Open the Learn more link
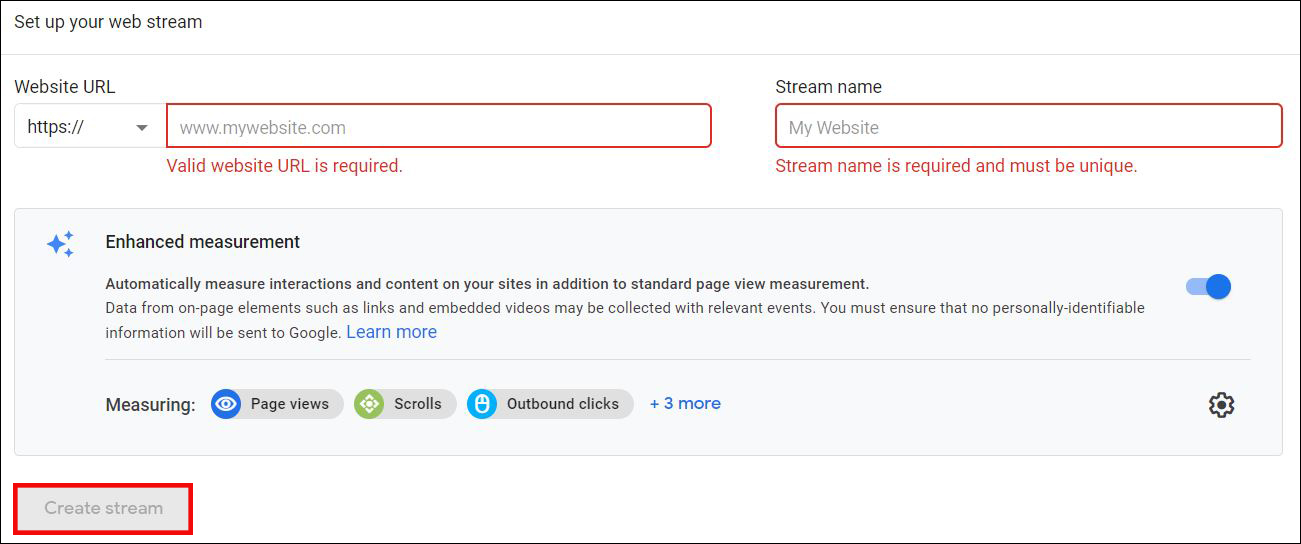Screen dimensions: 1301x544 391,332
